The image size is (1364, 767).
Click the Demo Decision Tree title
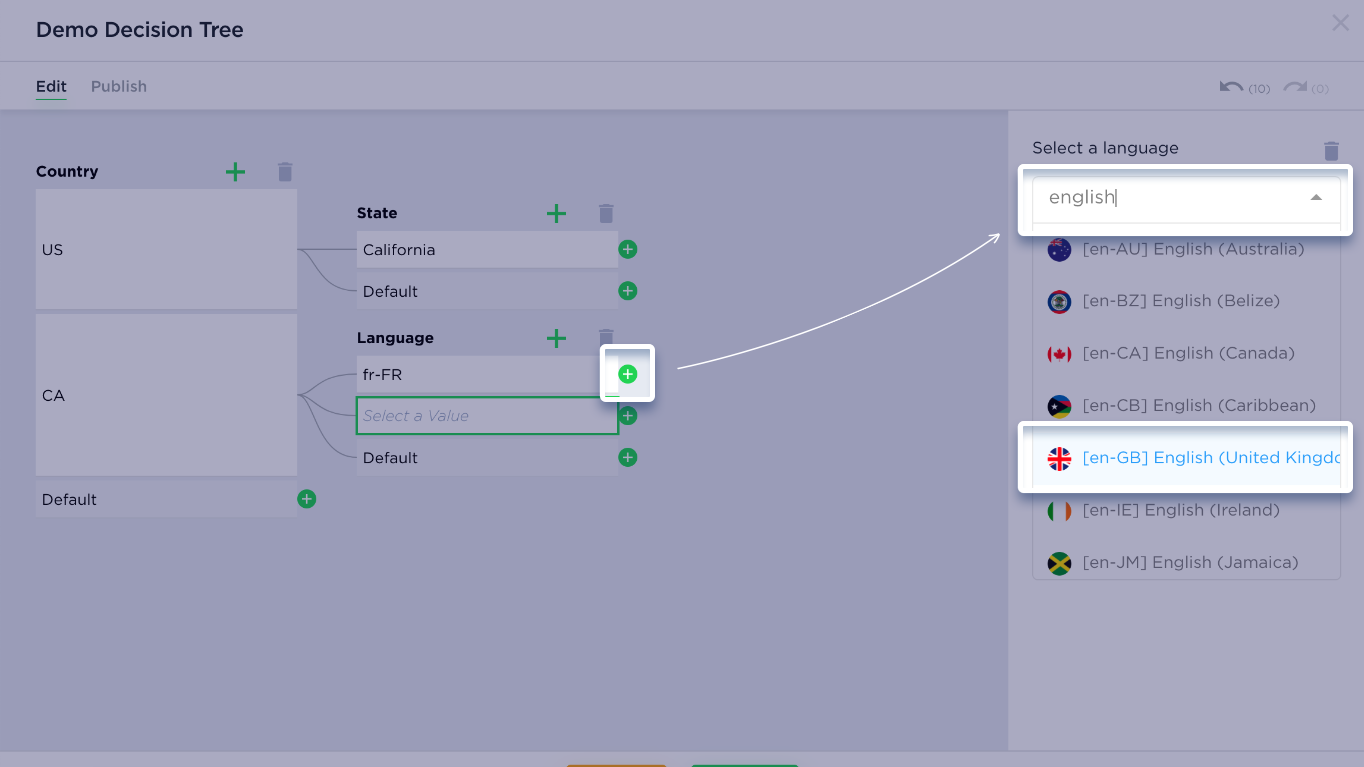coord(140,30)
